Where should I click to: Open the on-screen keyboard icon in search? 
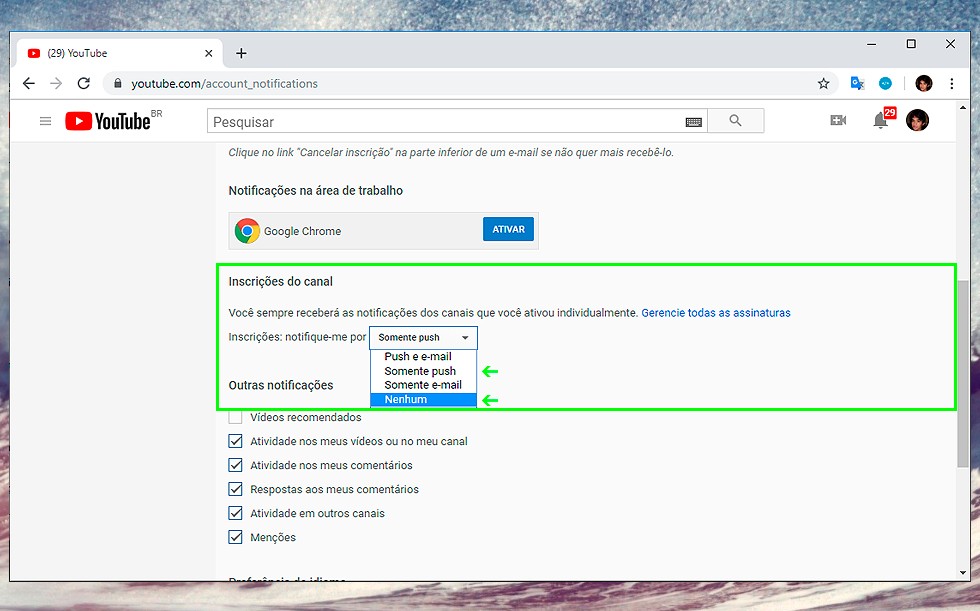[694, 122]
